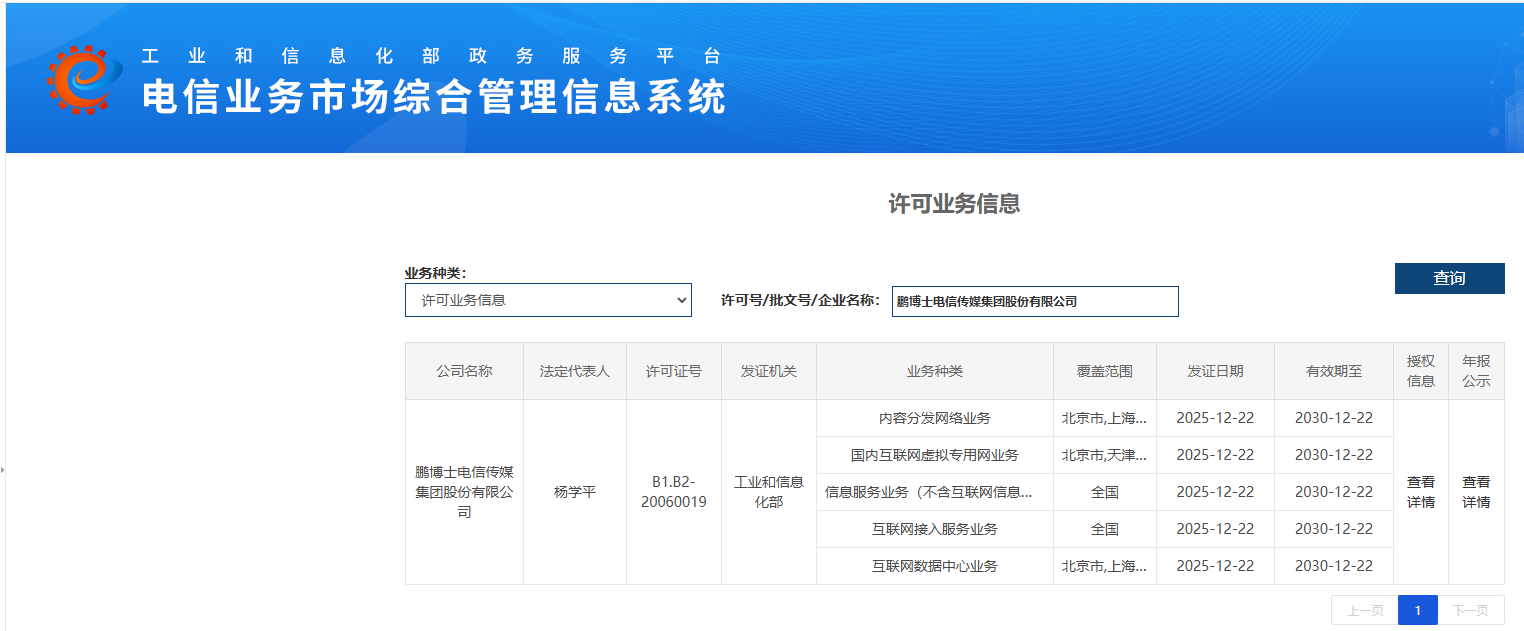Image resolution: width=1524 pixels, height=631 pixels.
Task: Click the 企业名称 search input field
Action: [x=1035, y=301]
